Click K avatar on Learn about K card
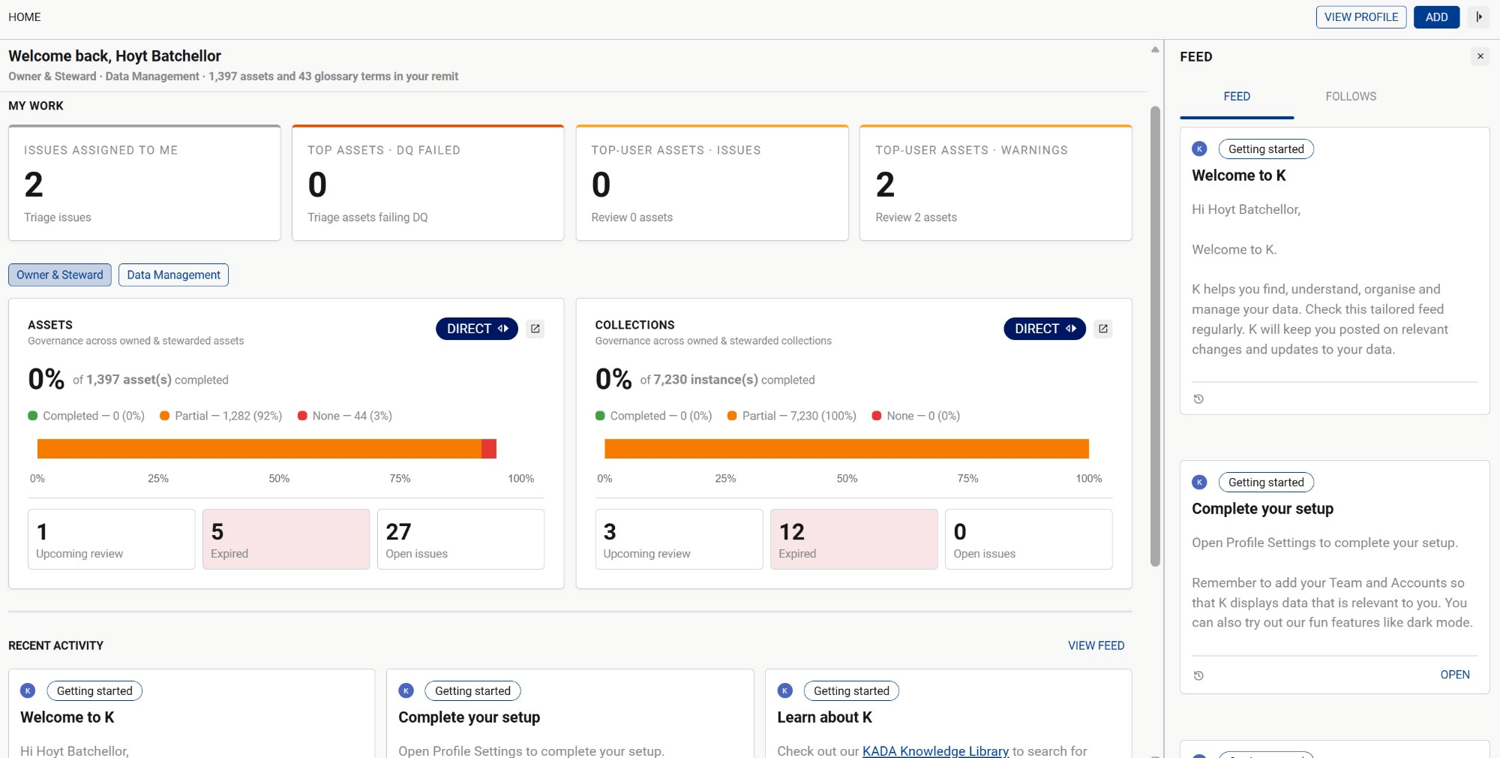 tap(785, 691)
